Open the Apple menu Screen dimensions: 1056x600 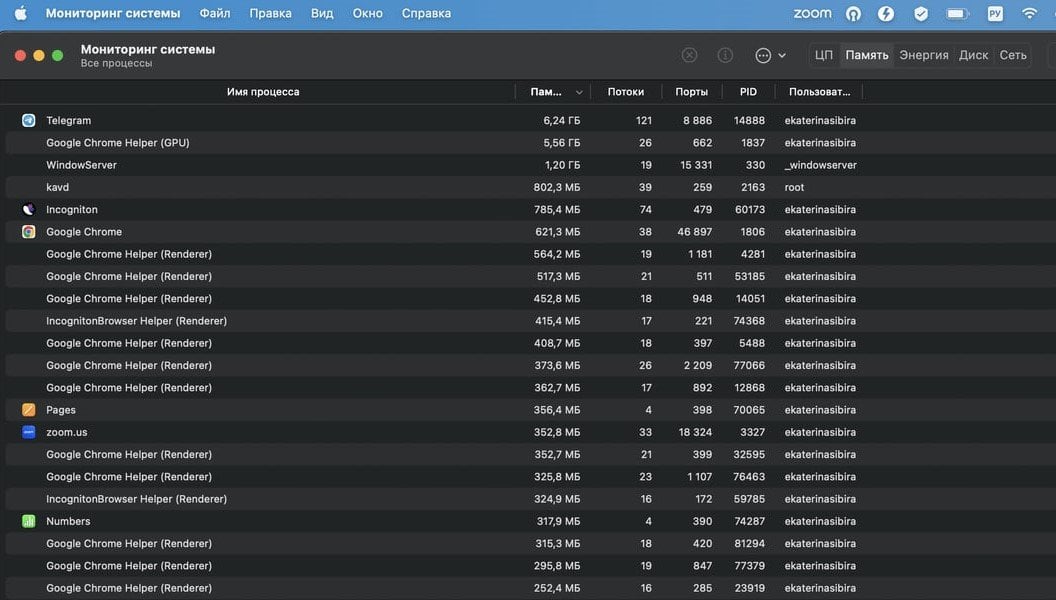(20, 14)
